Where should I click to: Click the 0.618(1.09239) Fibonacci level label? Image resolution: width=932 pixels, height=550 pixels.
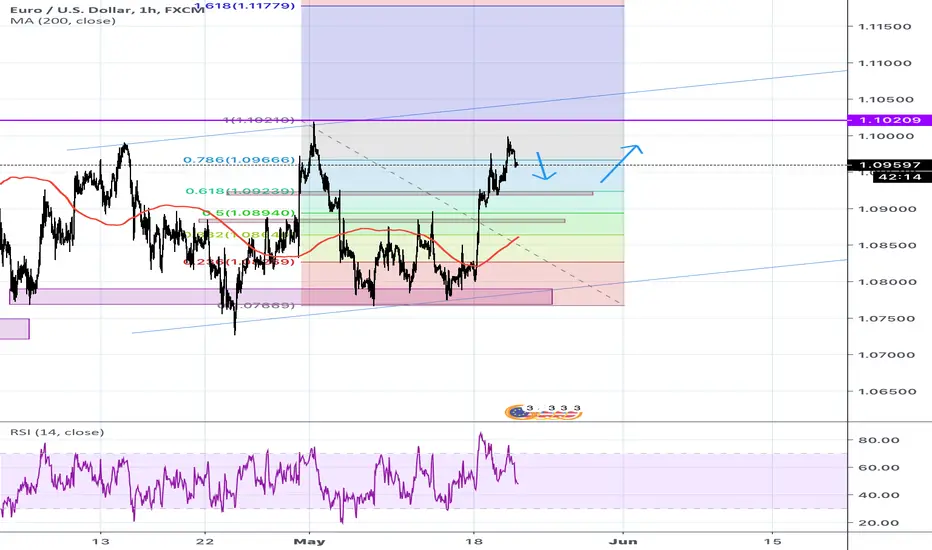(x=240, y=191)
